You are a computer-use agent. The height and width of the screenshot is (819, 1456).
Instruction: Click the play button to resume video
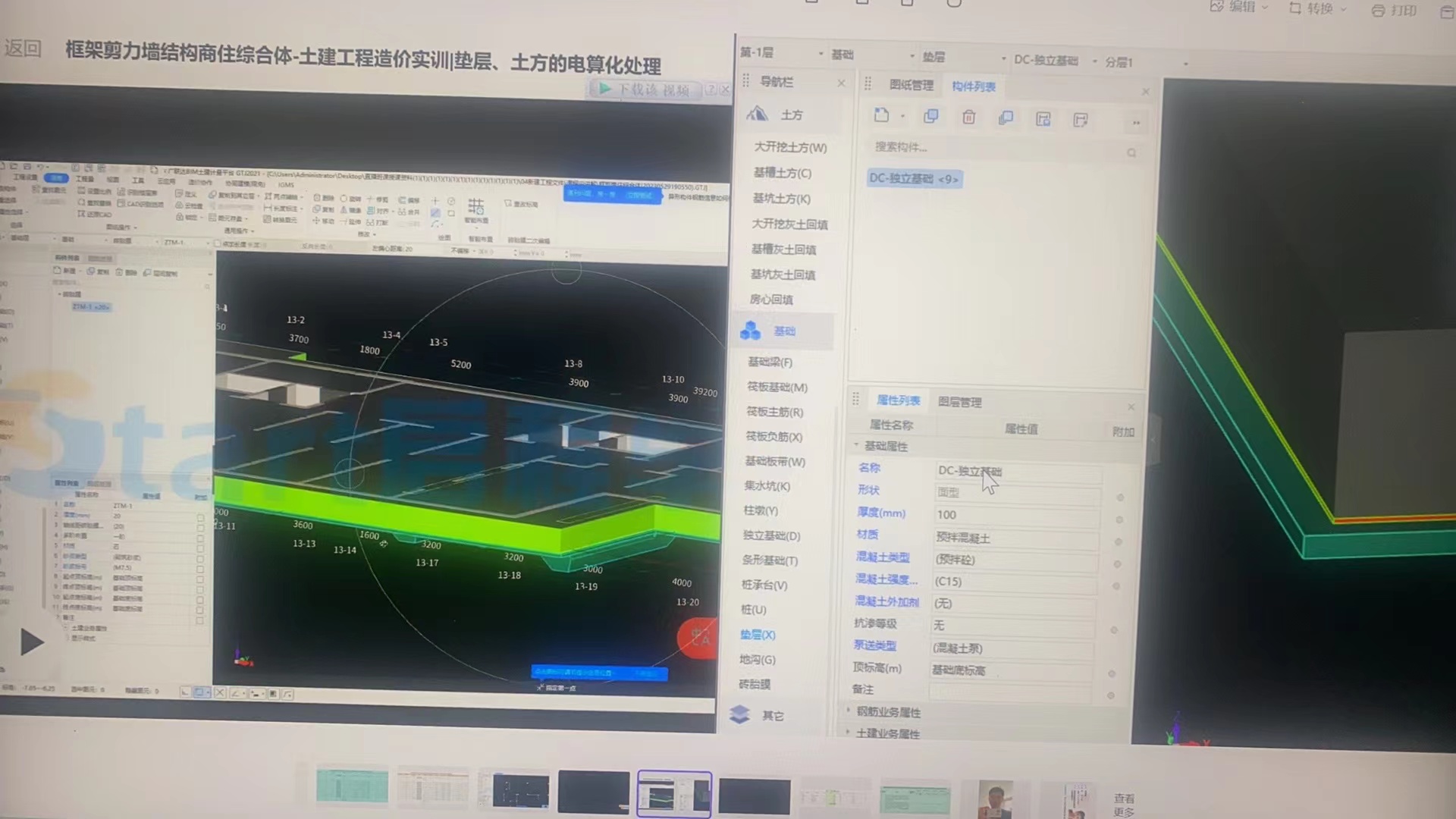point(30,641)
